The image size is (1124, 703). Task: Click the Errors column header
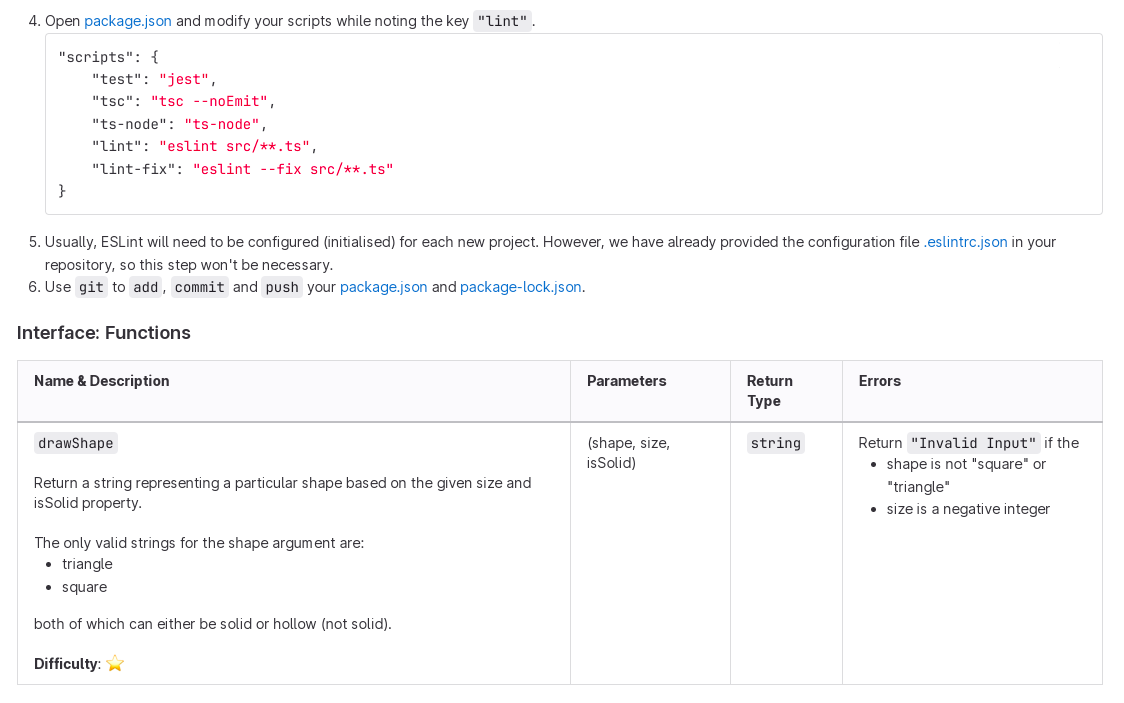pos(878,380)
